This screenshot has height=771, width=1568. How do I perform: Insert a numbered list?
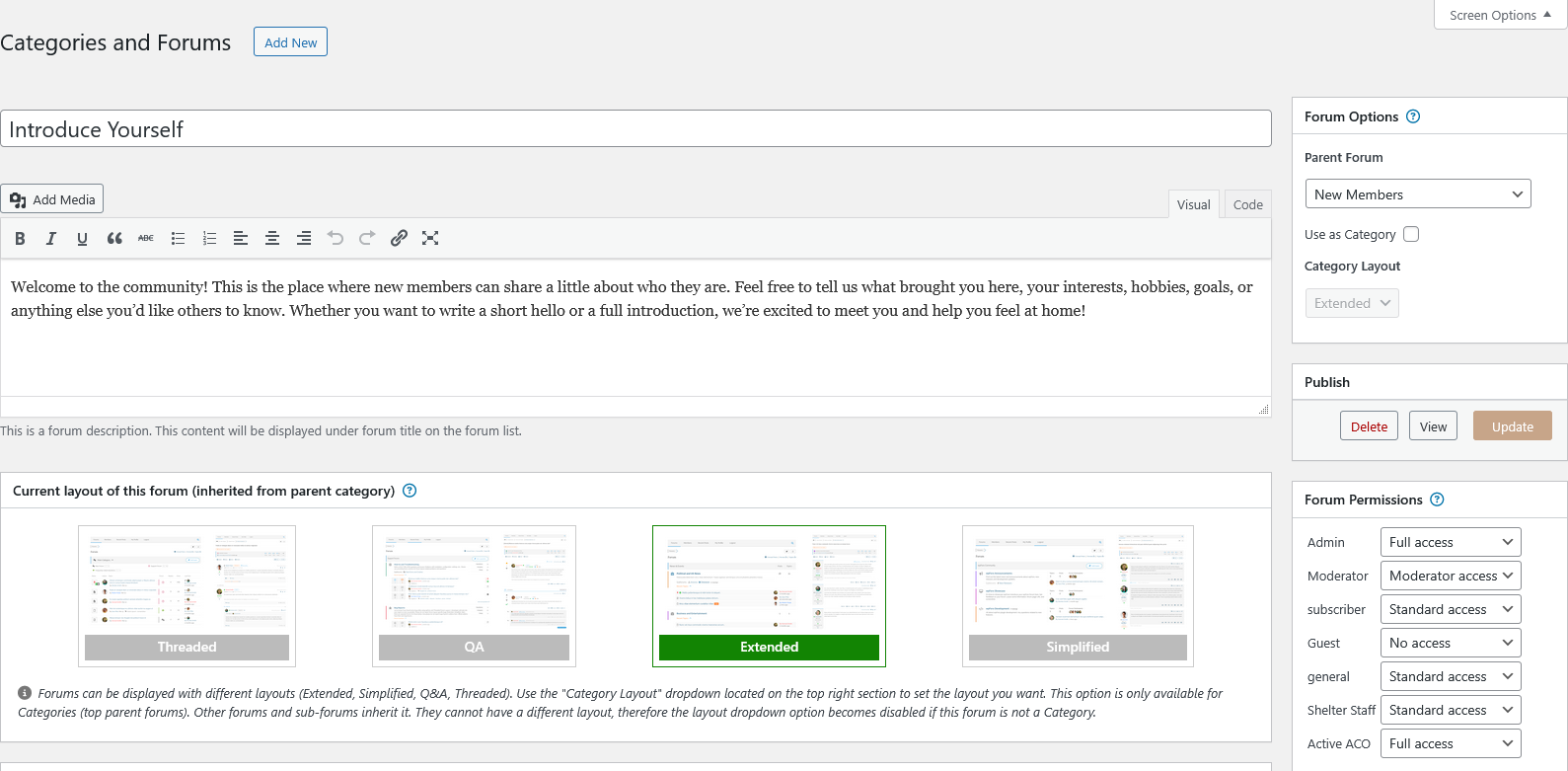pos(209,238)
